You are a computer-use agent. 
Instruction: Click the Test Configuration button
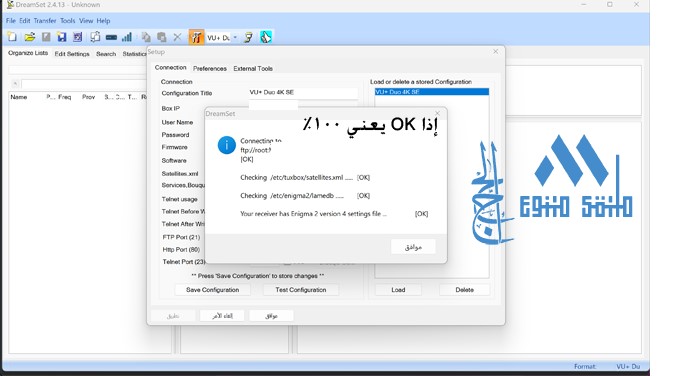click(301, 290)
